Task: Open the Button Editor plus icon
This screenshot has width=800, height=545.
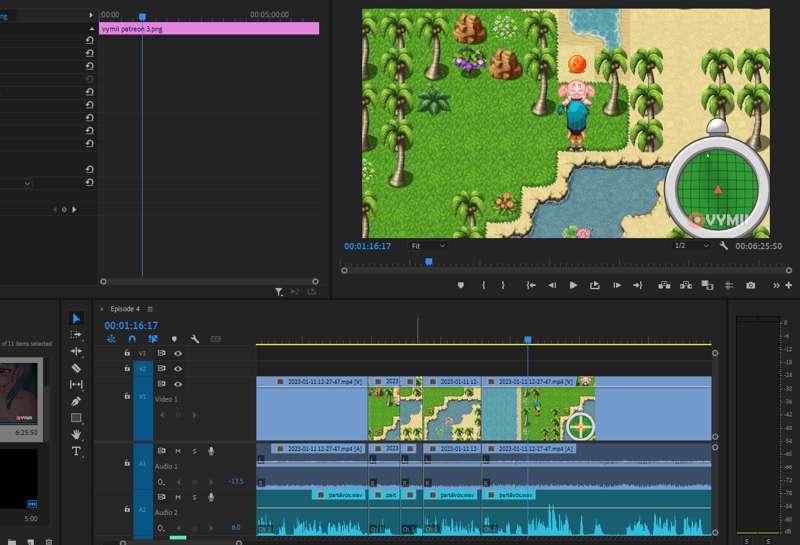Action: 789,285
